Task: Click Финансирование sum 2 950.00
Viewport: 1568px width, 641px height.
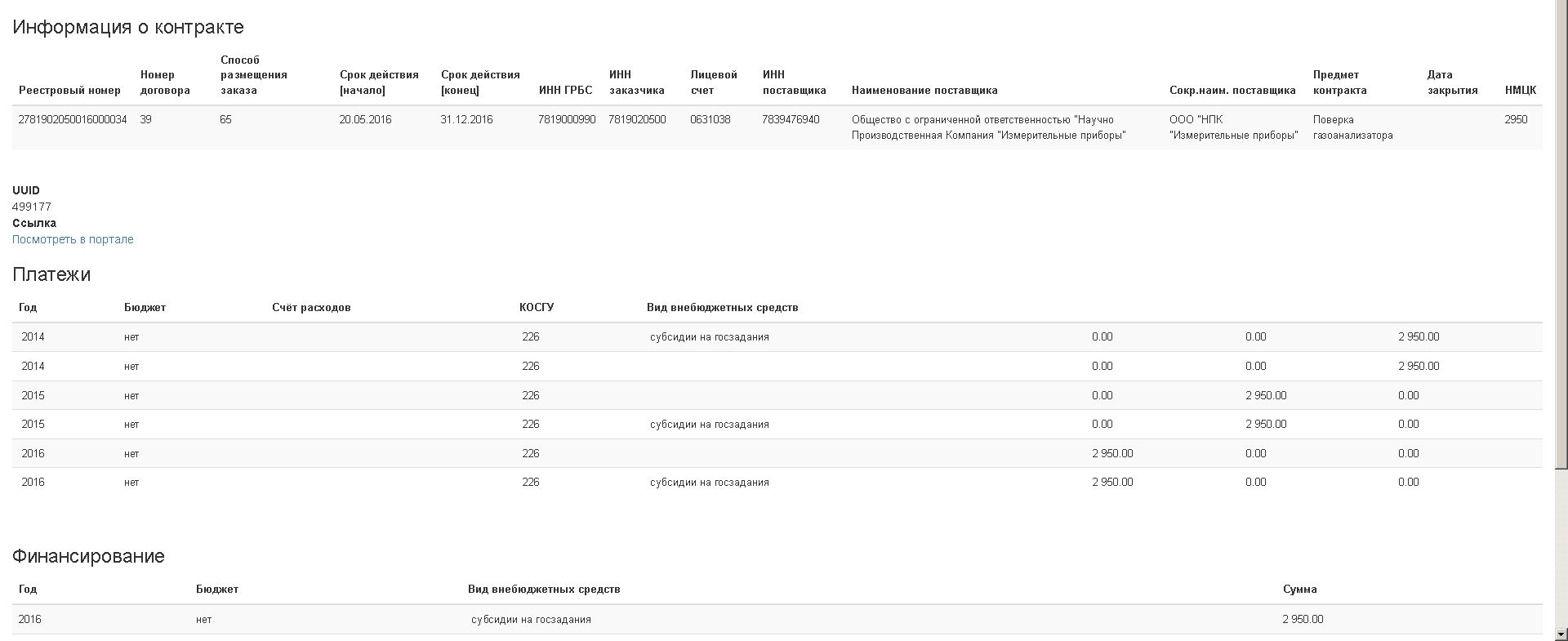Action: coord(1303,619)
